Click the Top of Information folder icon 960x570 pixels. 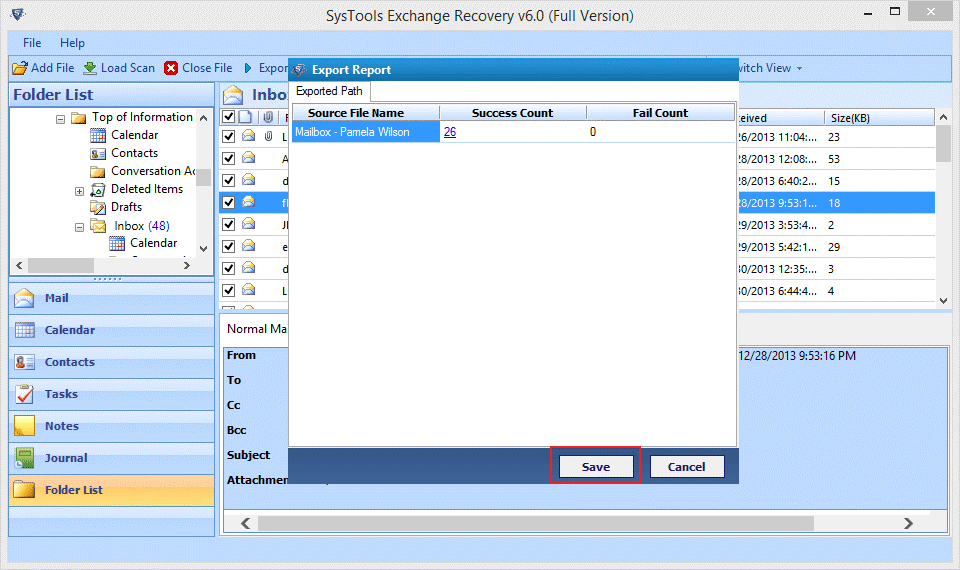tap(78, 118)
